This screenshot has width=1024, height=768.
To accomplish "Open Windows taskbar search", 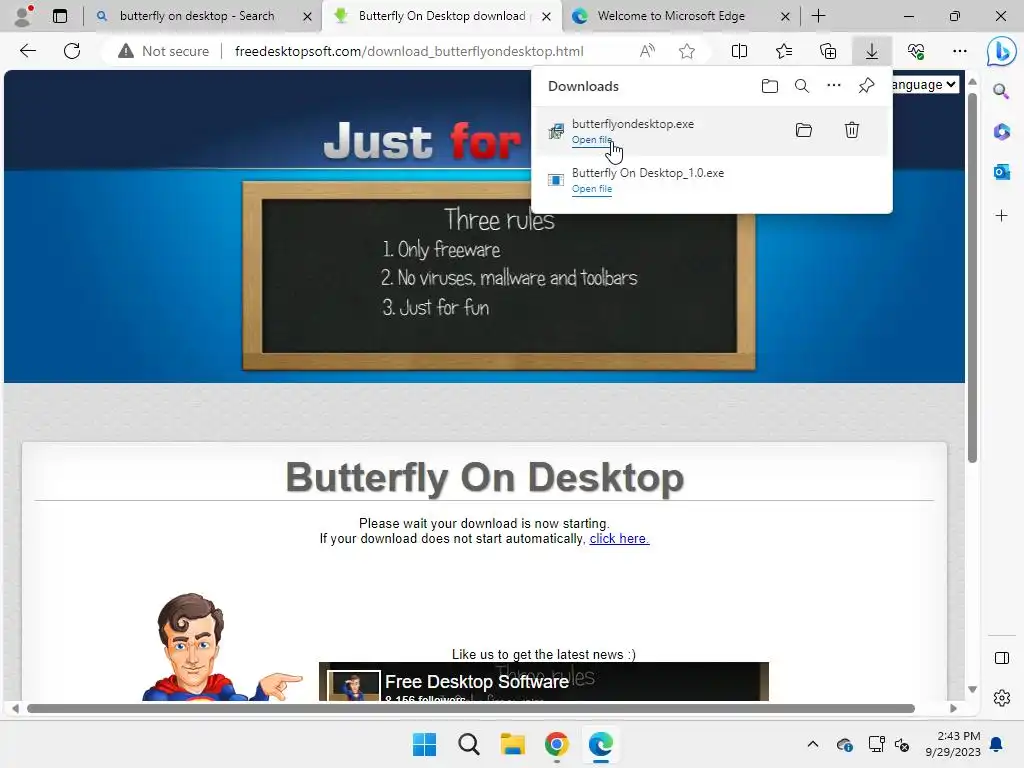I will point(468,744).
